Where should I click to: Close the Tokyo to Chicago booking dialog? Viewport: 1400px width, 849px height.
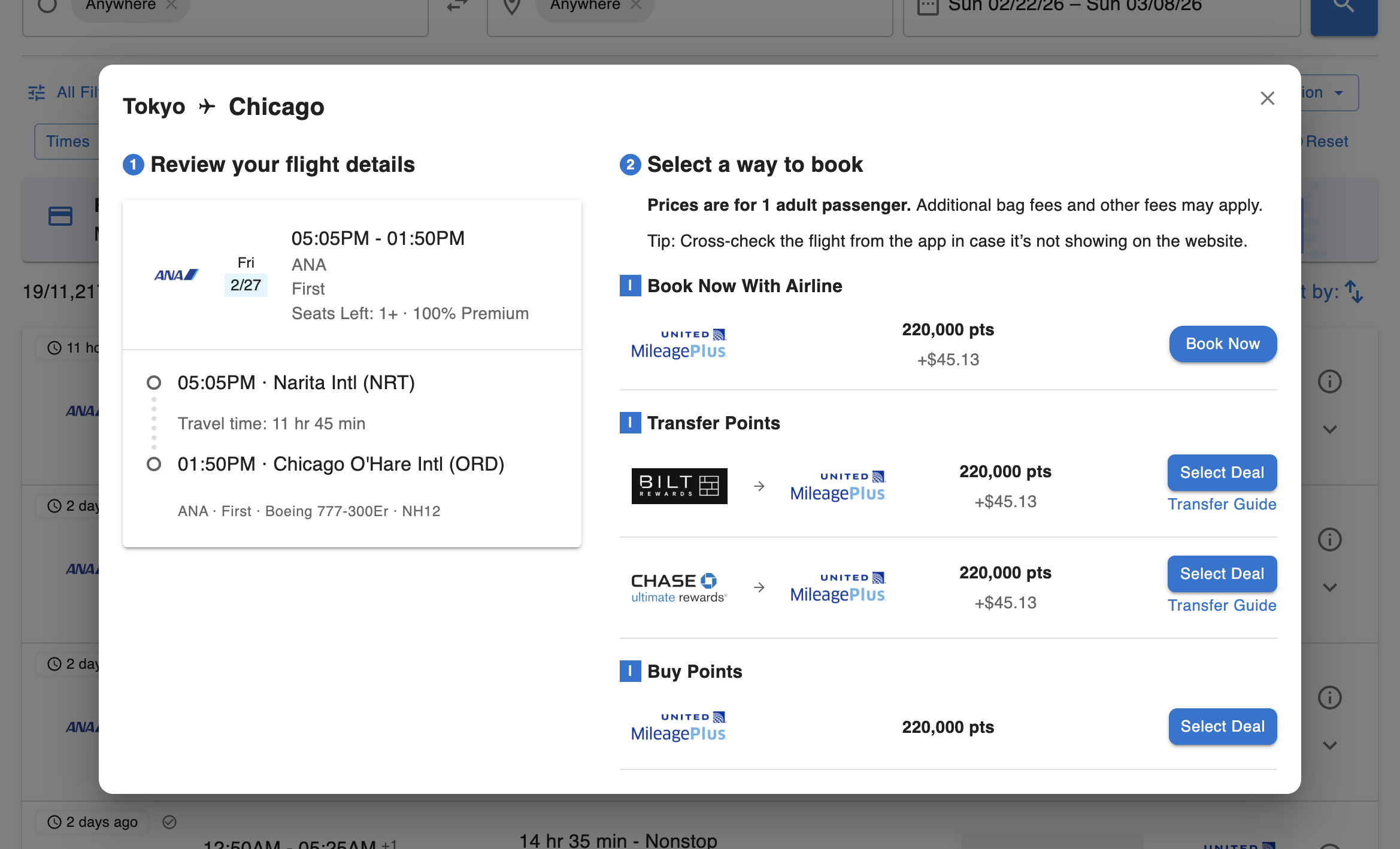1267,98
